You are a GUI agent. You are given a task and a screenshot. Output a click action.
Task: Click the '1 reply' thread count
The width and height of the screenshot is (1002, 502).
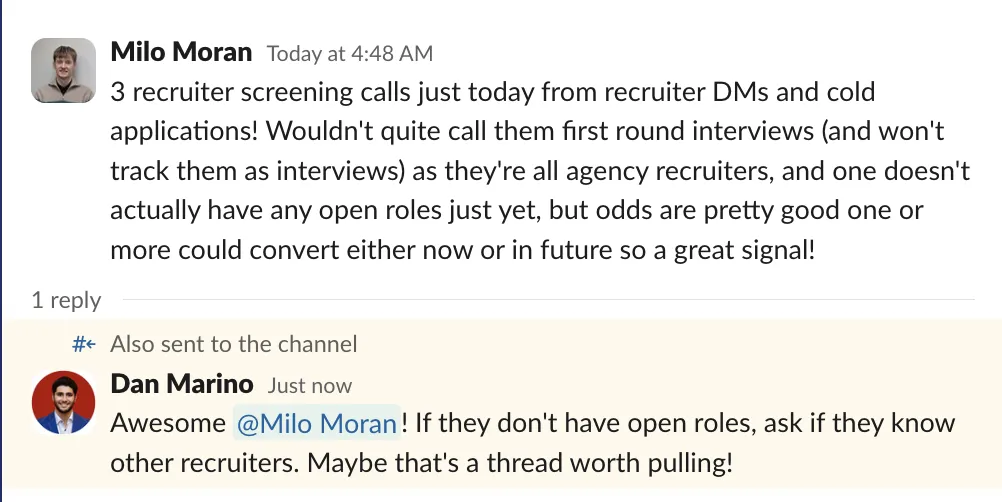pos(66,300)
